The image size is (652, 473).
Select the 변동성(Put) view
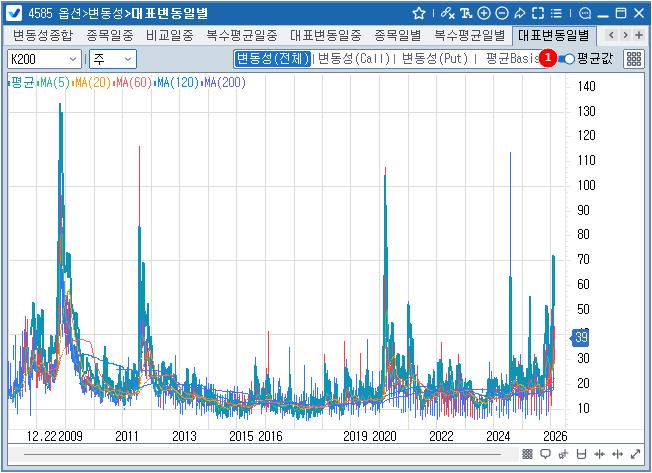pyautogui.click(x=434, y=59)
